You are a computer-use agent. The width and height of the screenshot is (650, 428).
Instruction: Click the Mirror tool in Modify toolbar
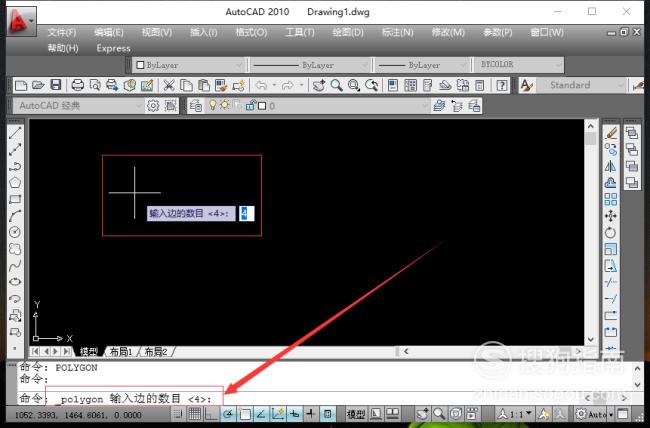[611, 166]
